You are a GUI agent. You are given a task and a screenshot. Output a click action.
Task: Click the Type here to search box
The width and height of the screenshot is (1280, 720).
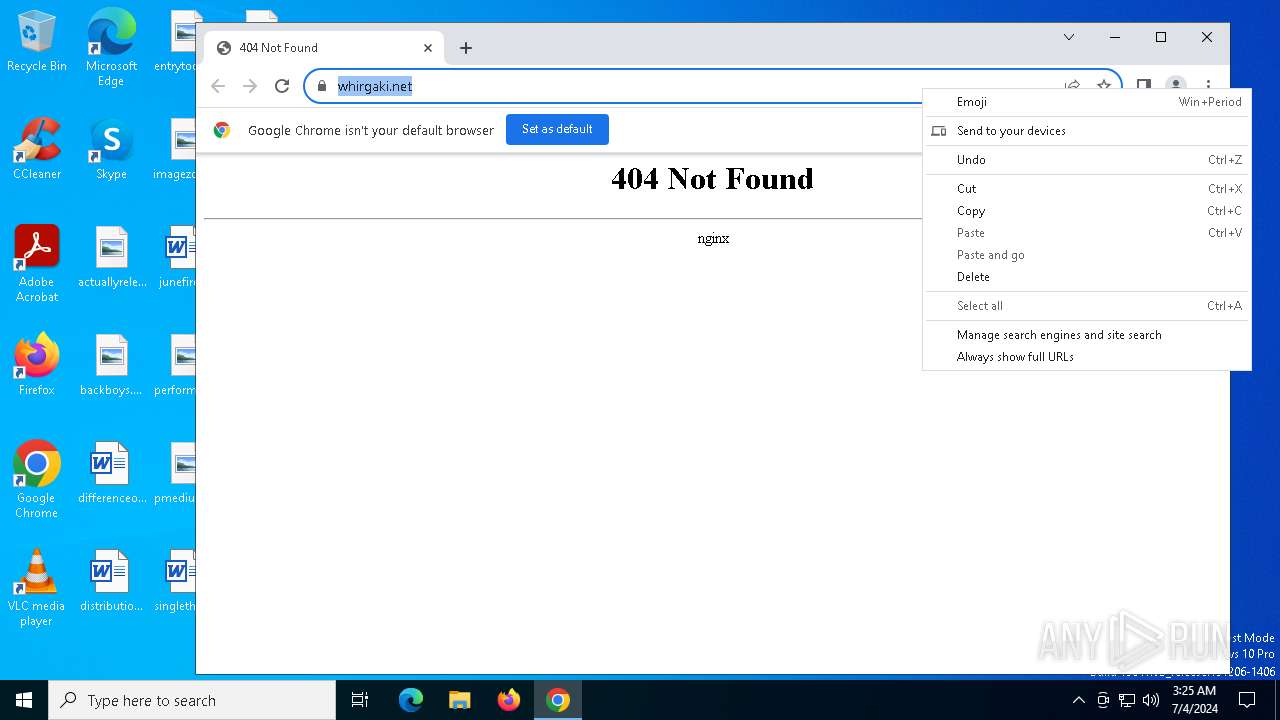pos(192,700)
